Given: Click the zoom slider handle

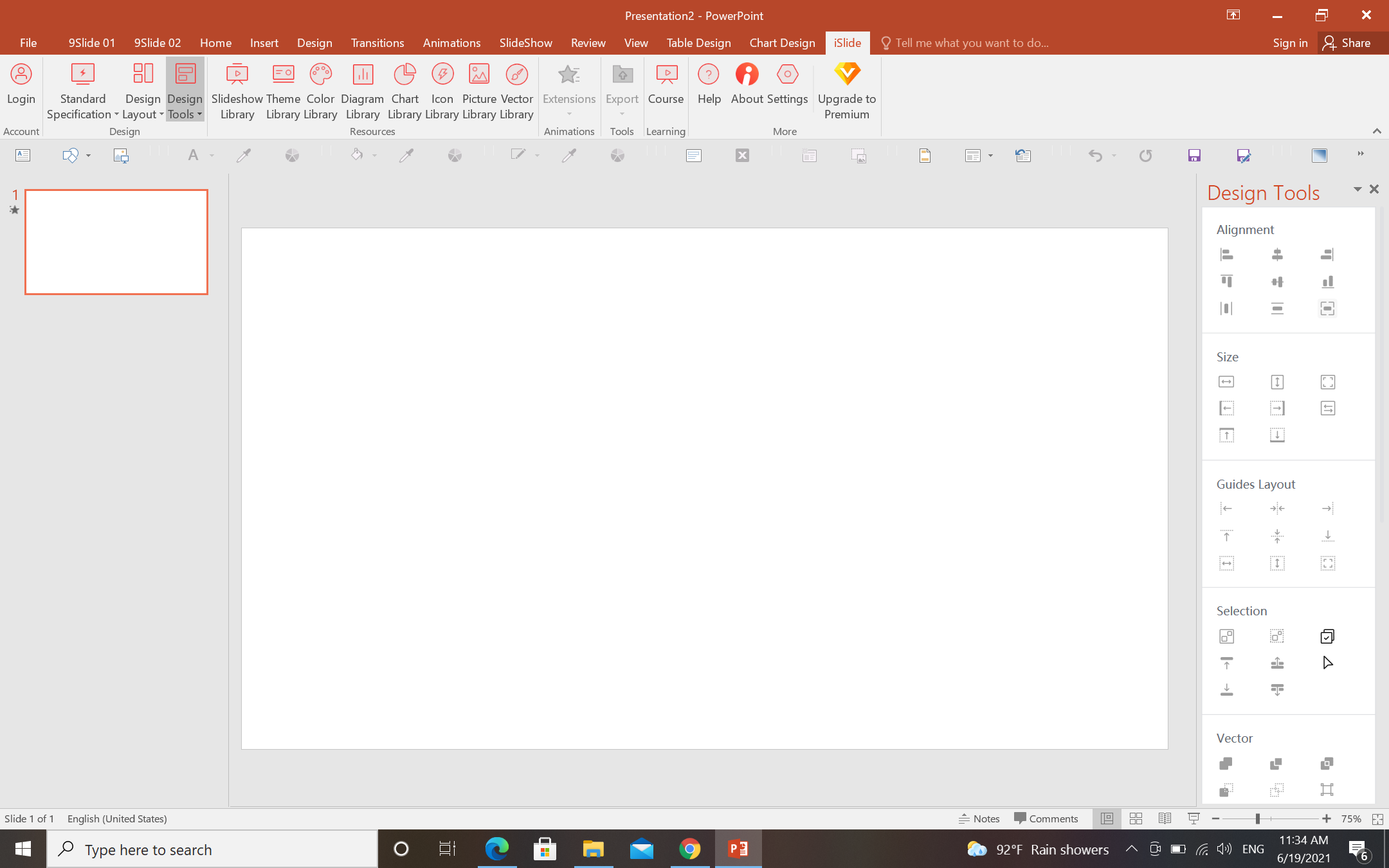Looking at the screenshot, I should (1257, 818).
